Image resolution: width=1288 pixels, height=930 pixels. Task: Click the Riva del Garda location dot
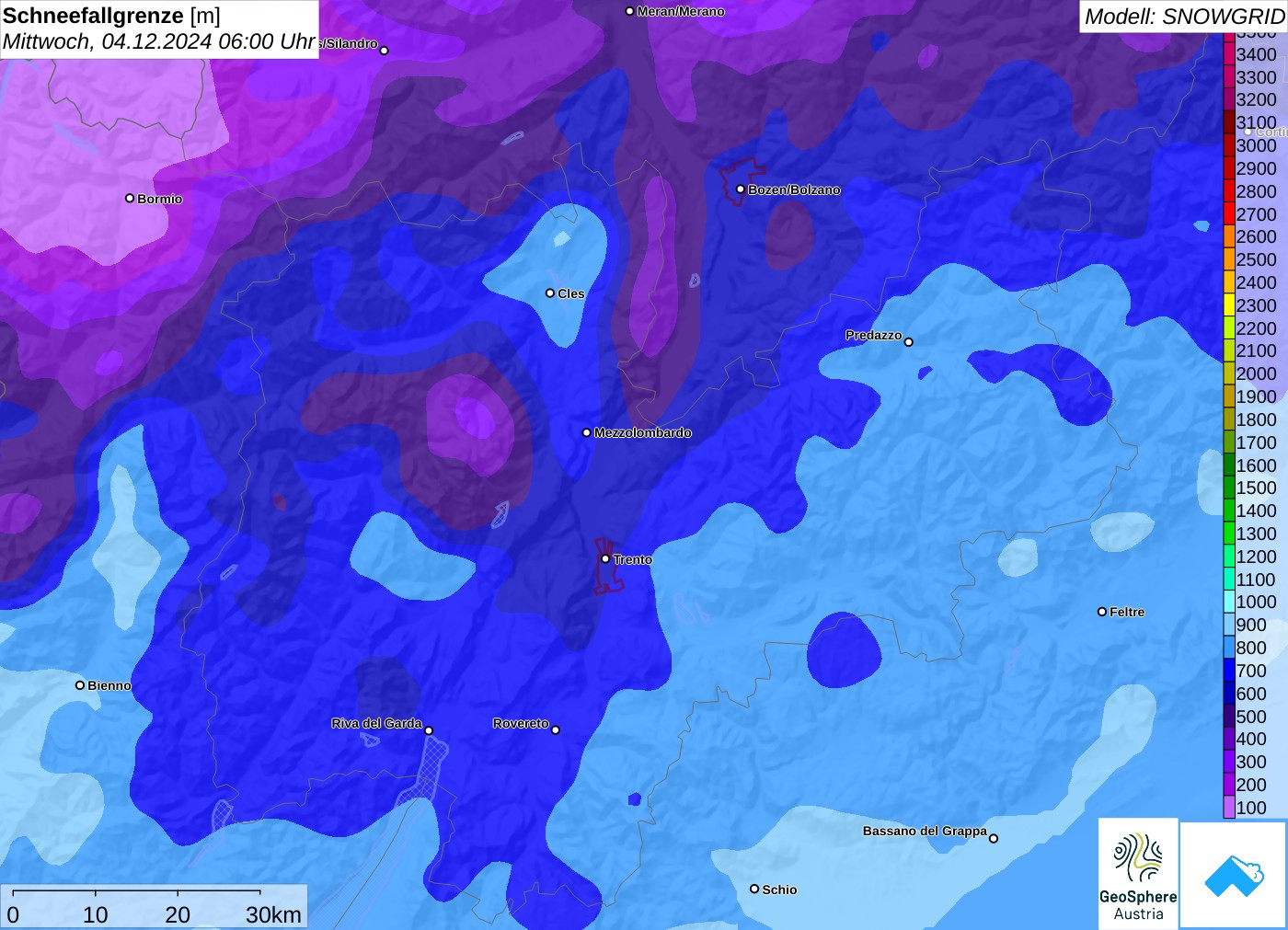click(x=429, y=730)
